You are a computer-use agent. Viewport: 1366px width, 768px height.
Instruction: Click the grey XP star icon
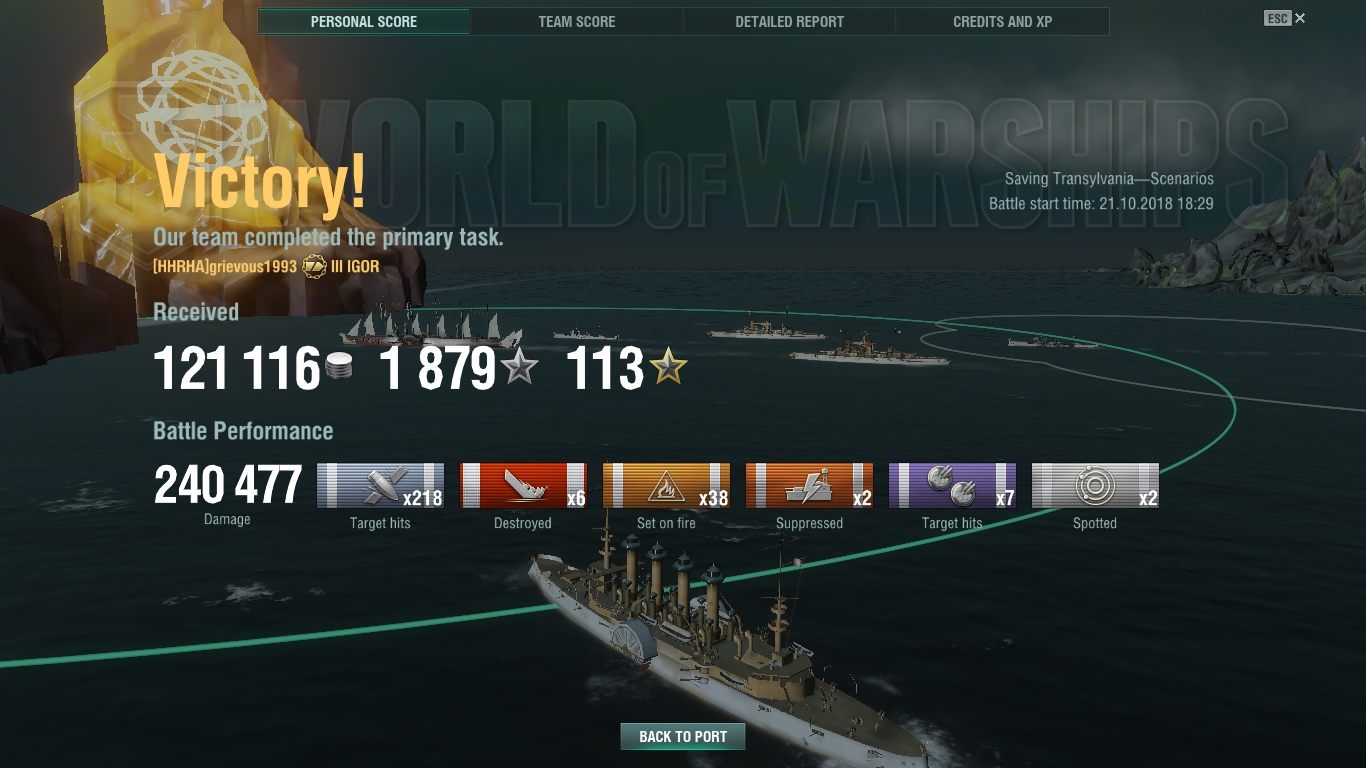click(x=519, y=368)
